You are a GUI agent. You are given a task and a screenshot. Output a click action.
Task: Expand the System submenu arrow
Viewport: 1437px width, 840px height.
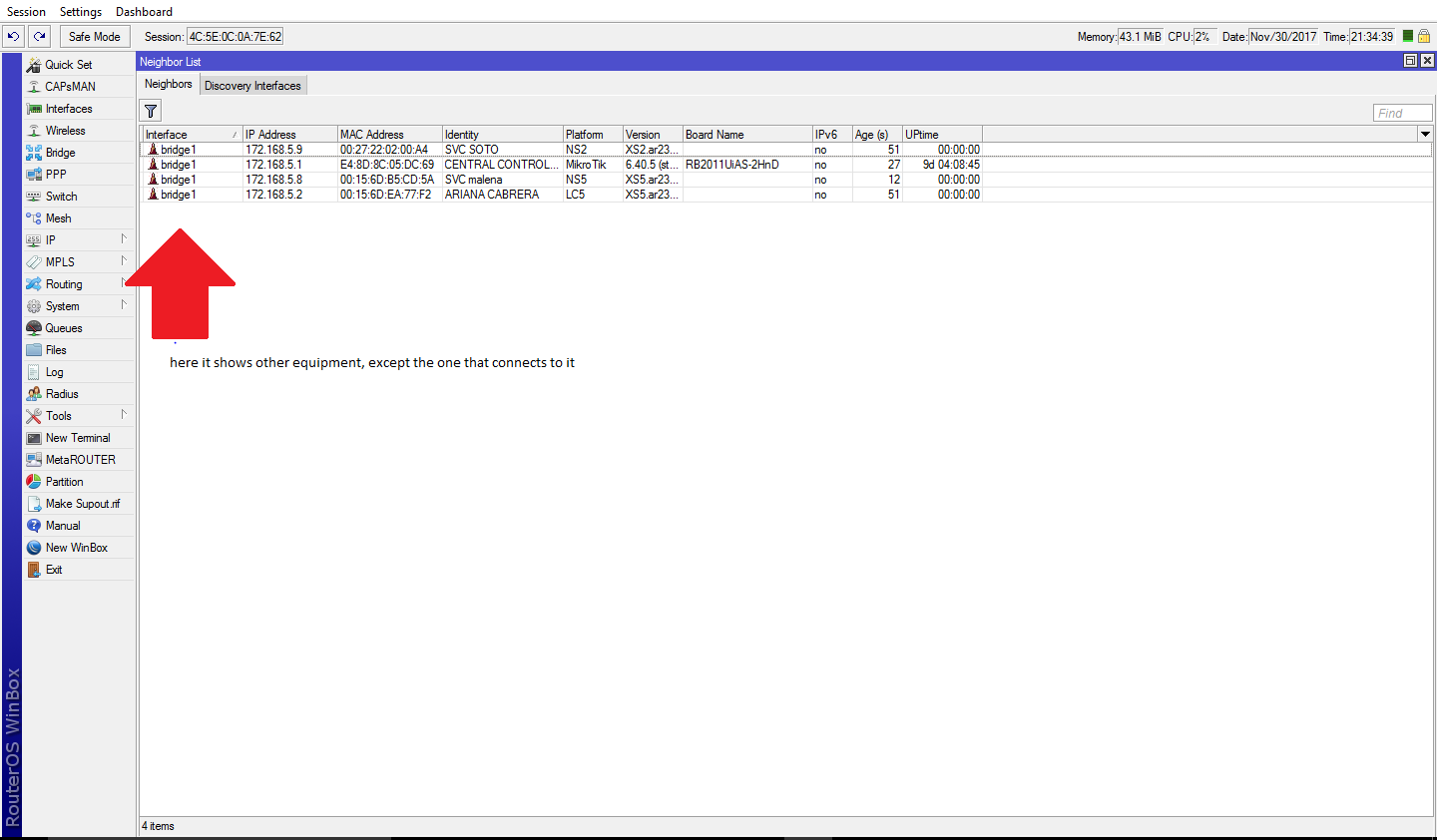[124, 304]
